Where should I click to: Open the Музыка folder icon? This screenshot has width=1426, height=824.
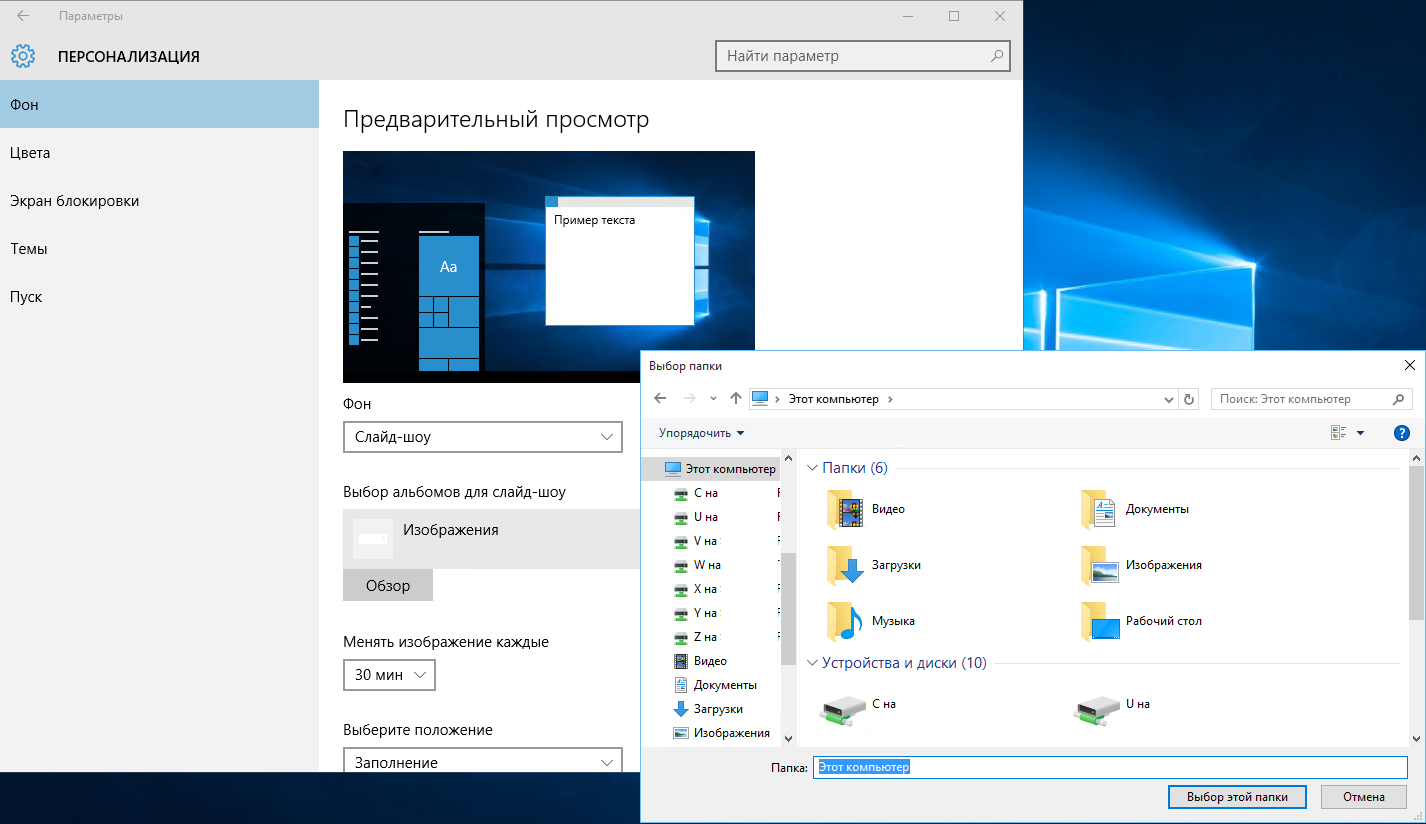click(846, 621)
